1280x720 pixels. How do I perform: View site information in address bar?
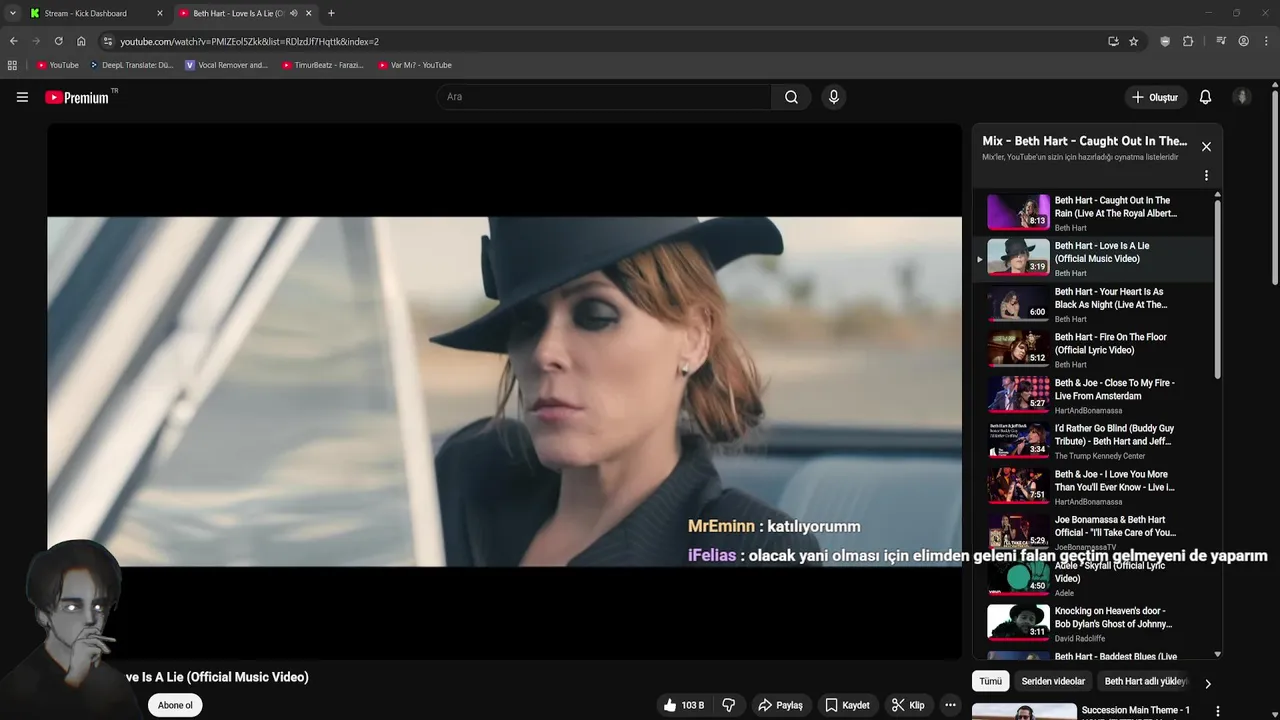click(x=108, y=41)
